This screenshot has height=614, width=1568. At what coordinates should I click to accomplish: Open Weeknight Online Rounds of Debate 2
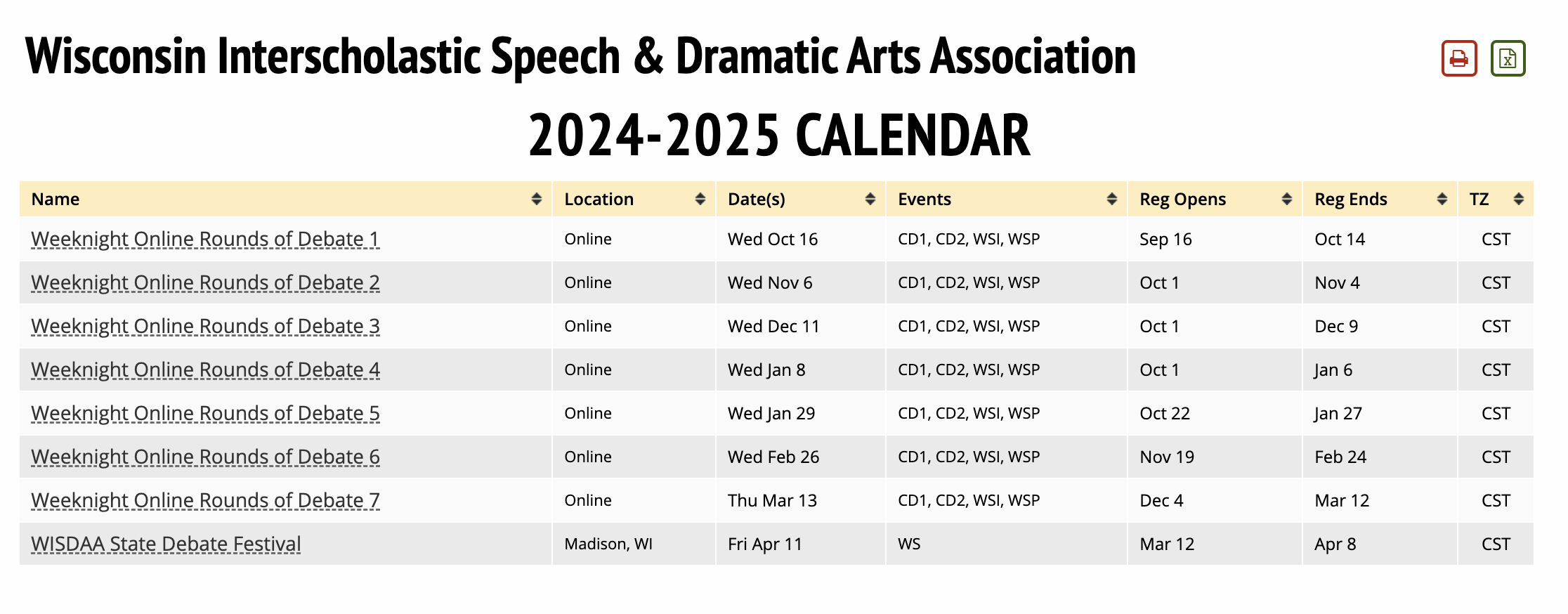pyautogui.click(x=205, y=282)
